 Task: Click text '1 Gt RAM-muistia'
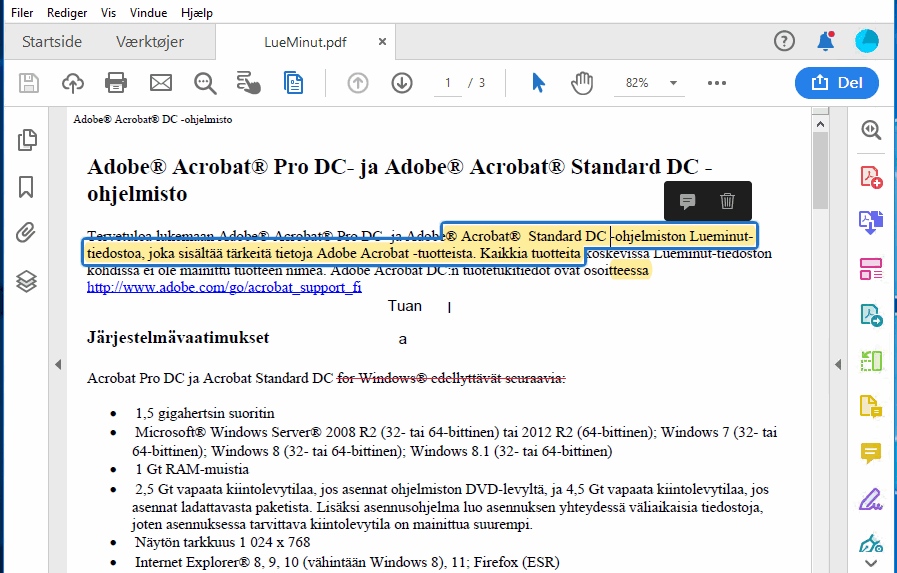(192, 469)
